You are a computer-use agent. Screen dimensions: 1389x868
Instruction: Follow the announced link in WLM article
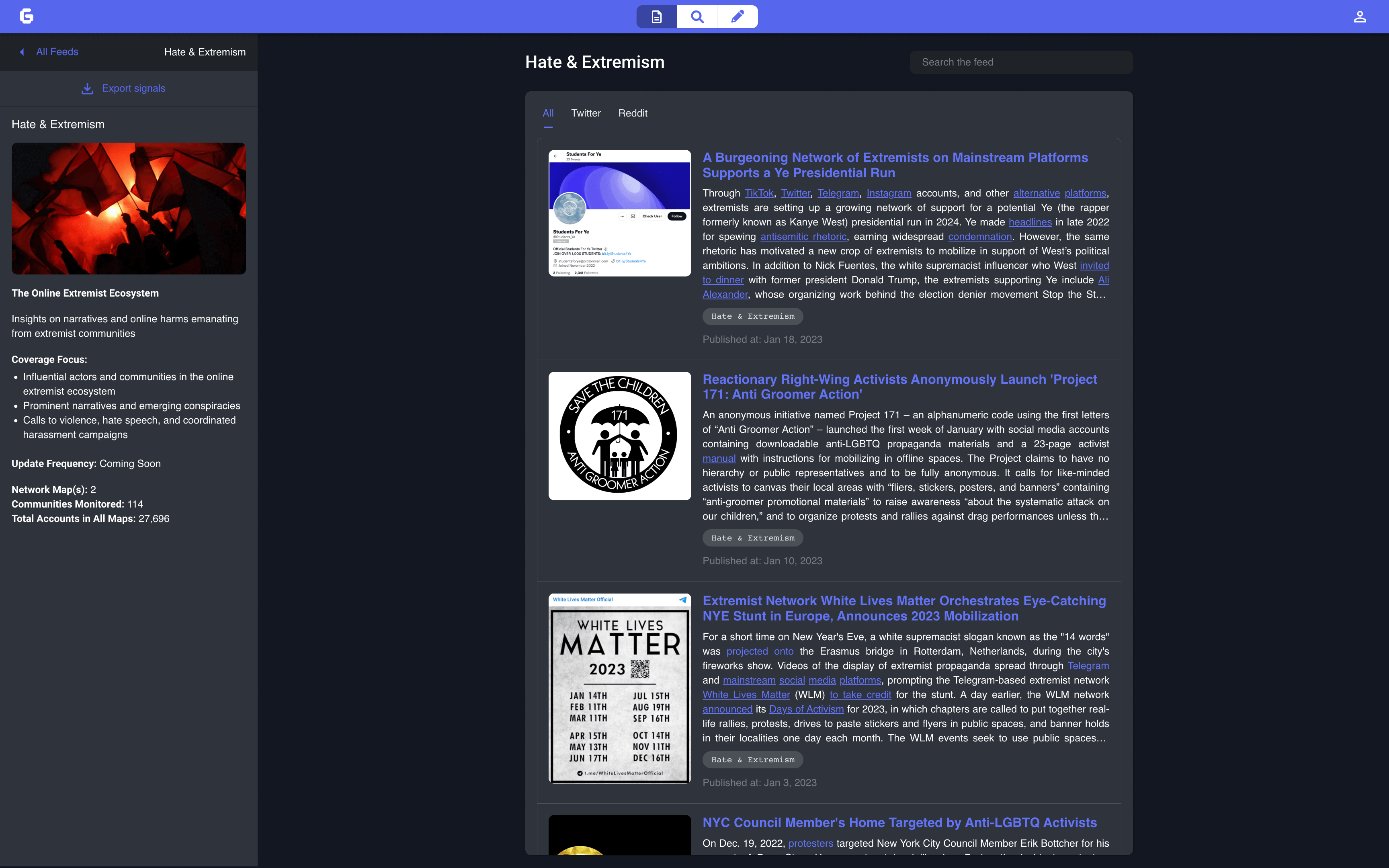[727, 710]
